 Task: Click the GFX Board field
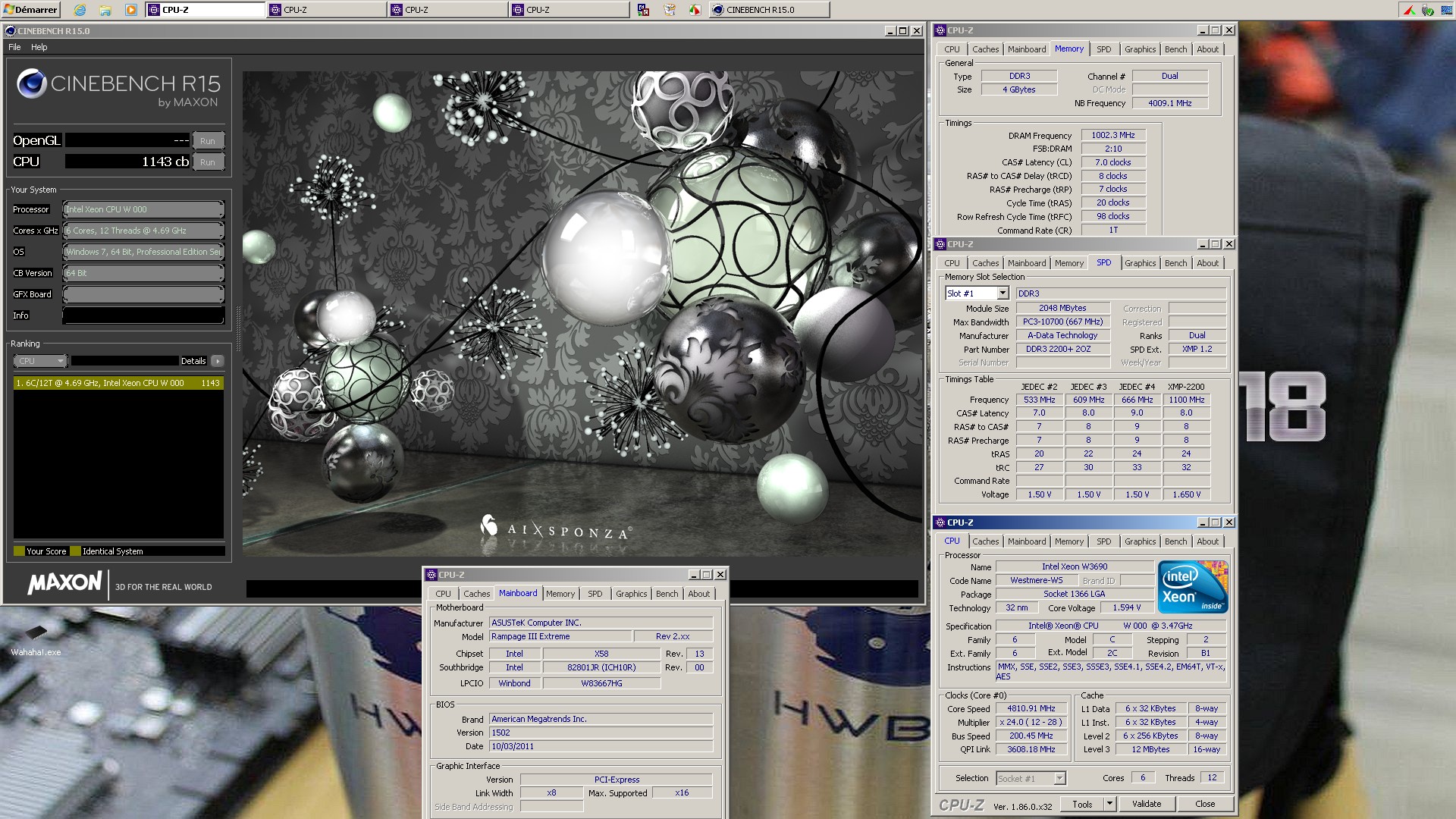143,294
